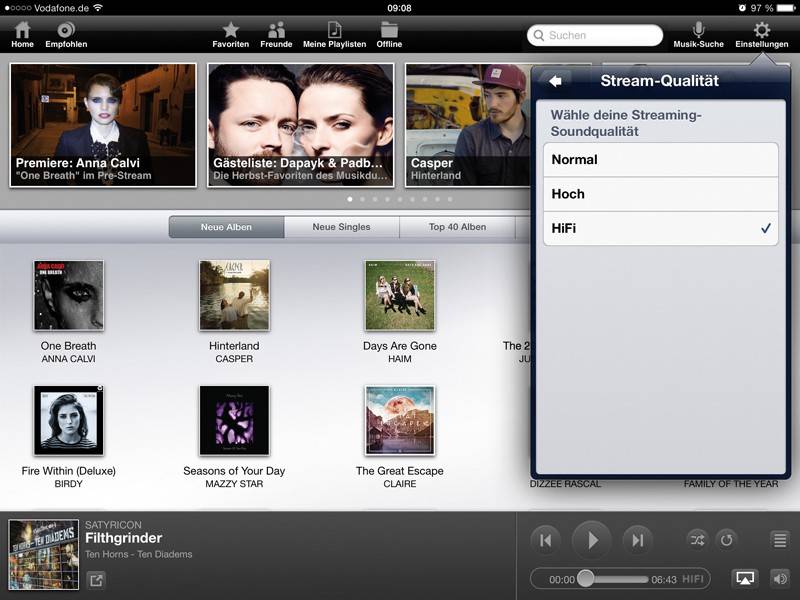Click the BIRDY artist name
800x600 pixels.
point(68,484)
